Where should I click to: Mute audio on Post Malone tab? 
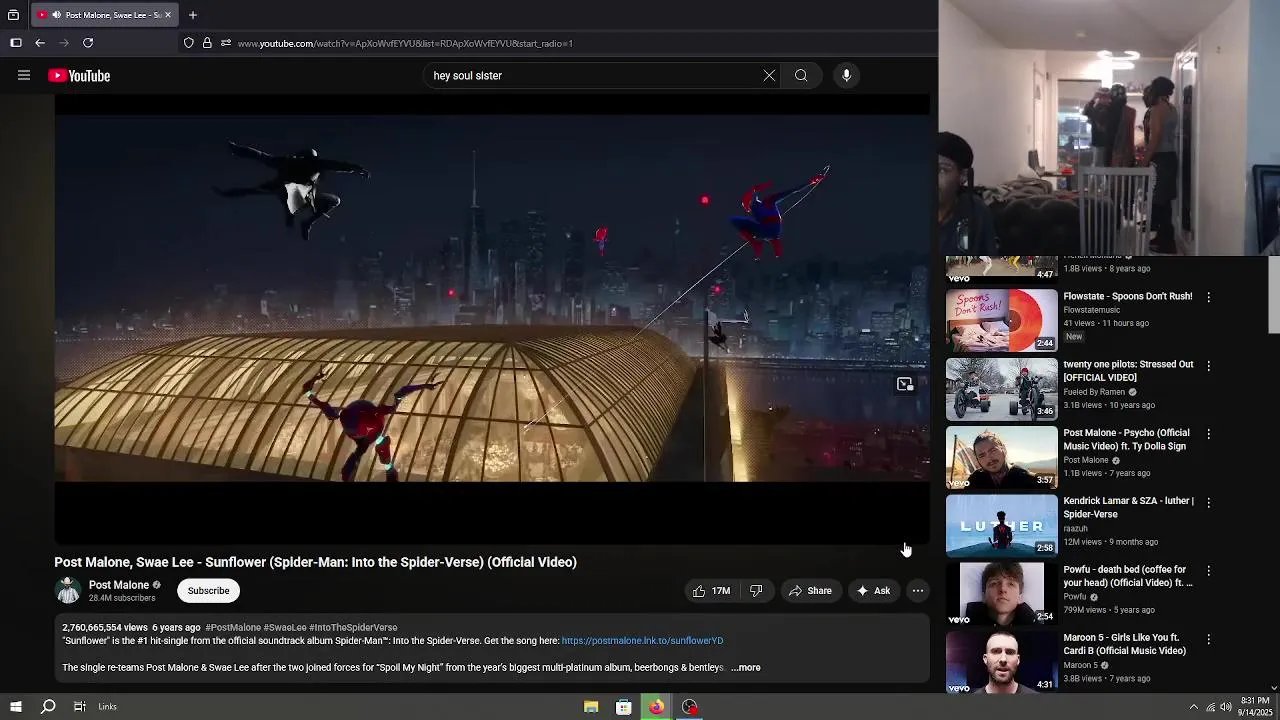click(x=56, y=15)
